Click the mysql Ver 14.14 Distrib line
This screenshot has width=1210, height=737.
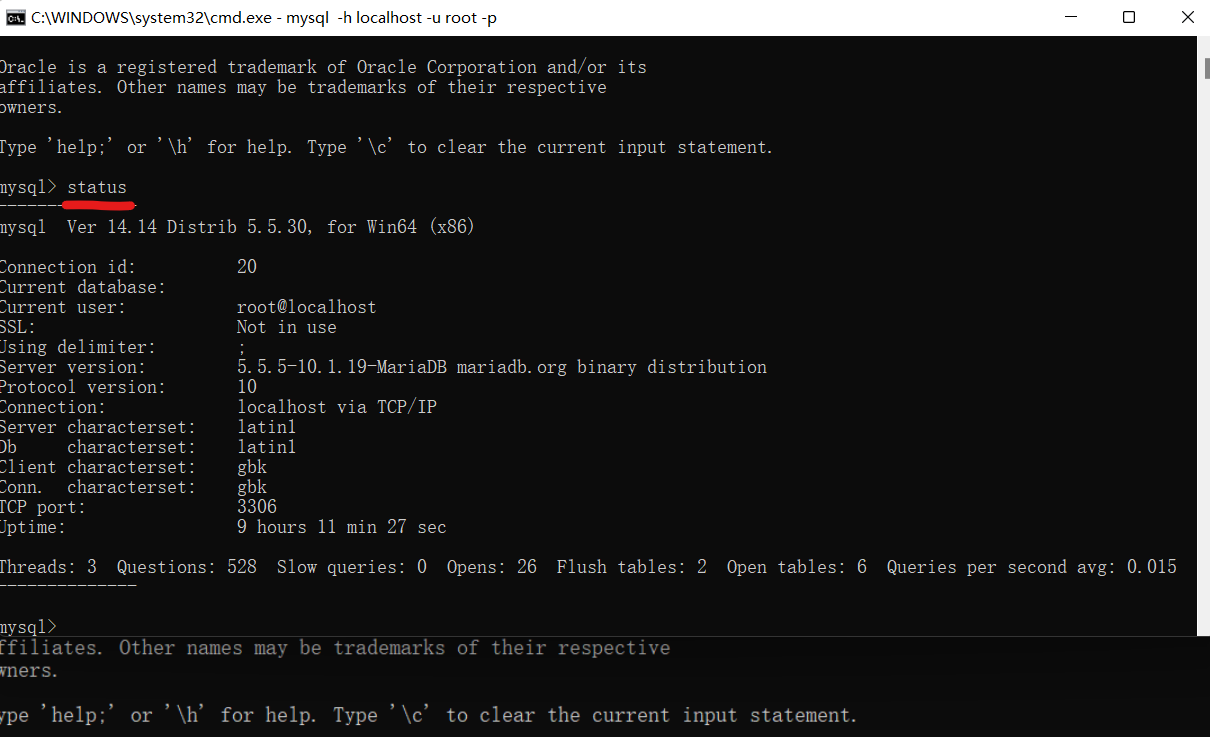[237, 227]
